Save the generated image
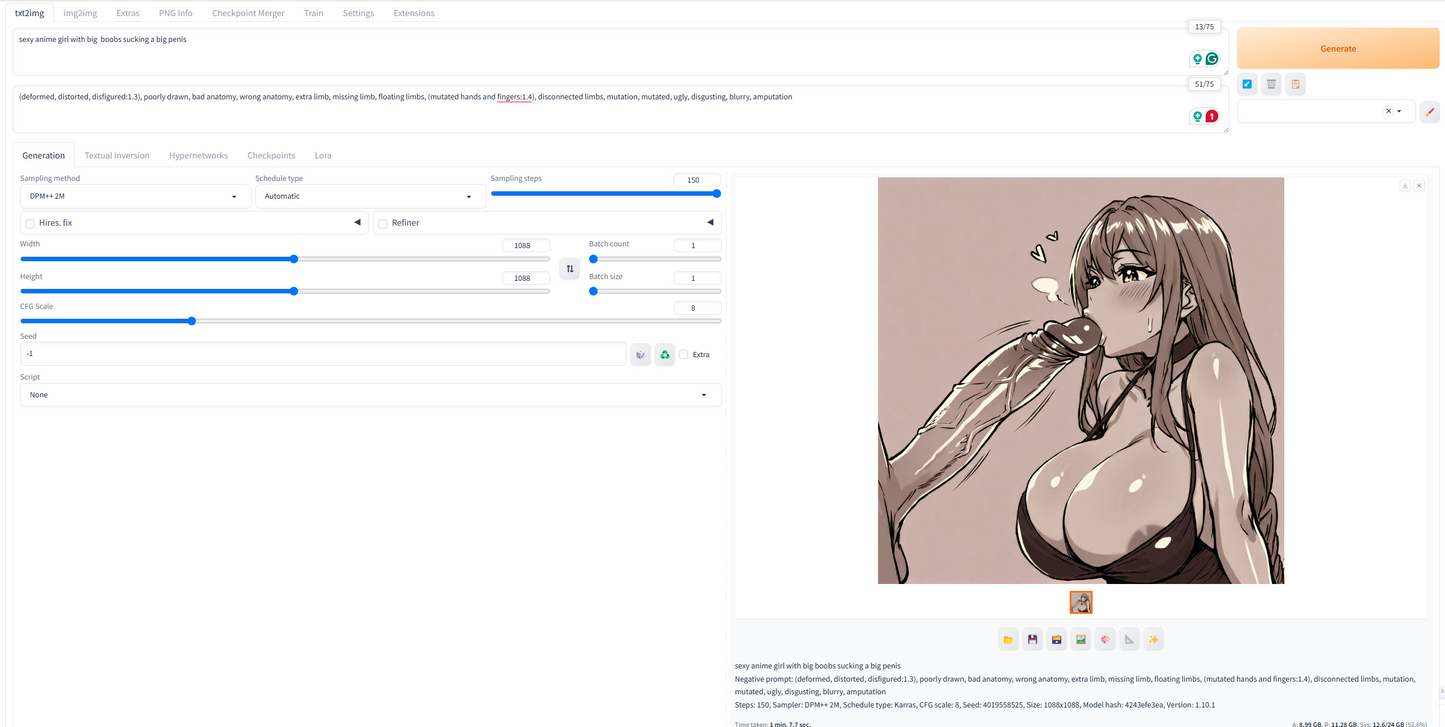 (x=1032, y=639)
